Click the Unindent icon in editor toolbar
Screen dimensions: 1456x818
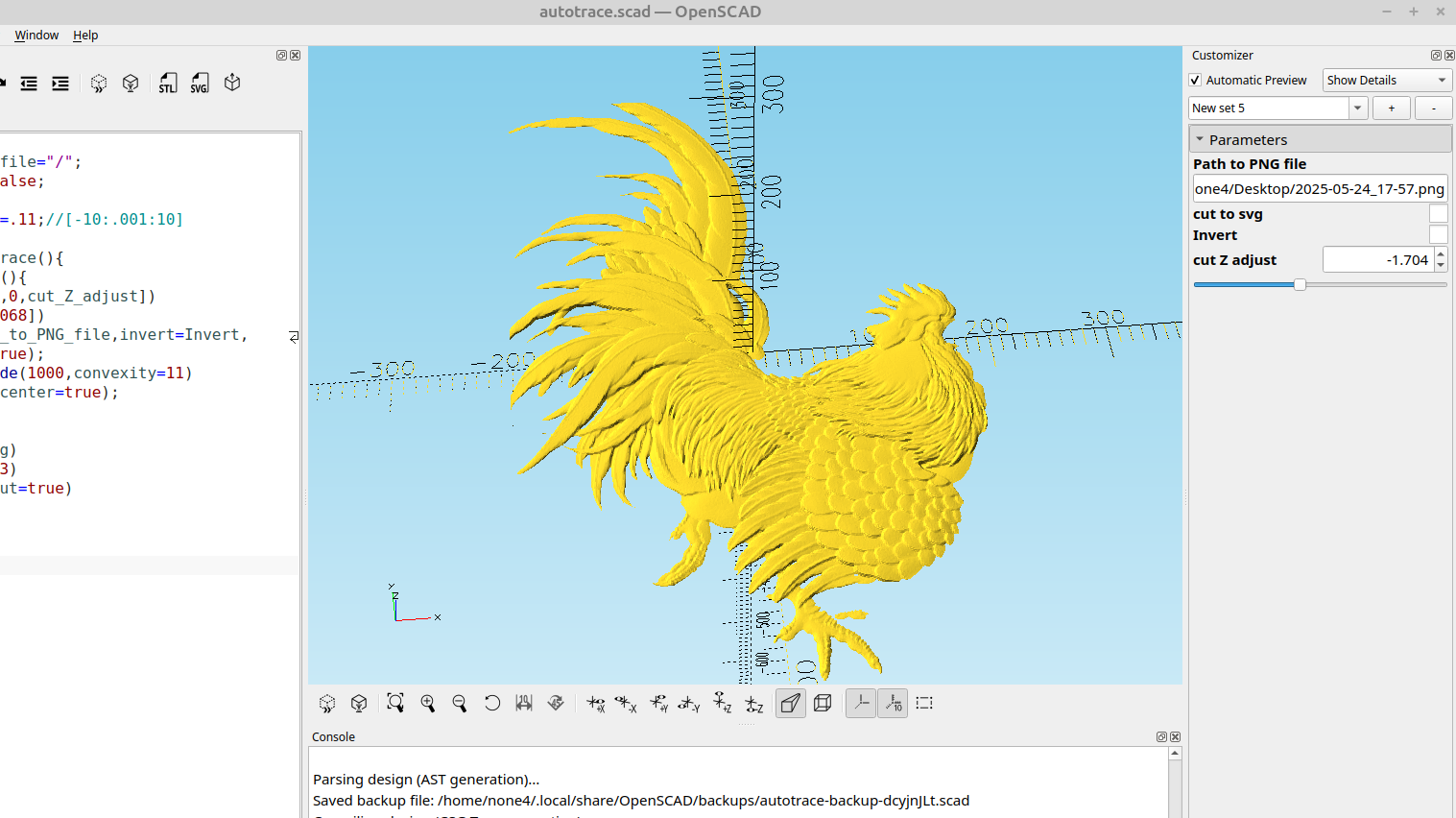(29, 84)
